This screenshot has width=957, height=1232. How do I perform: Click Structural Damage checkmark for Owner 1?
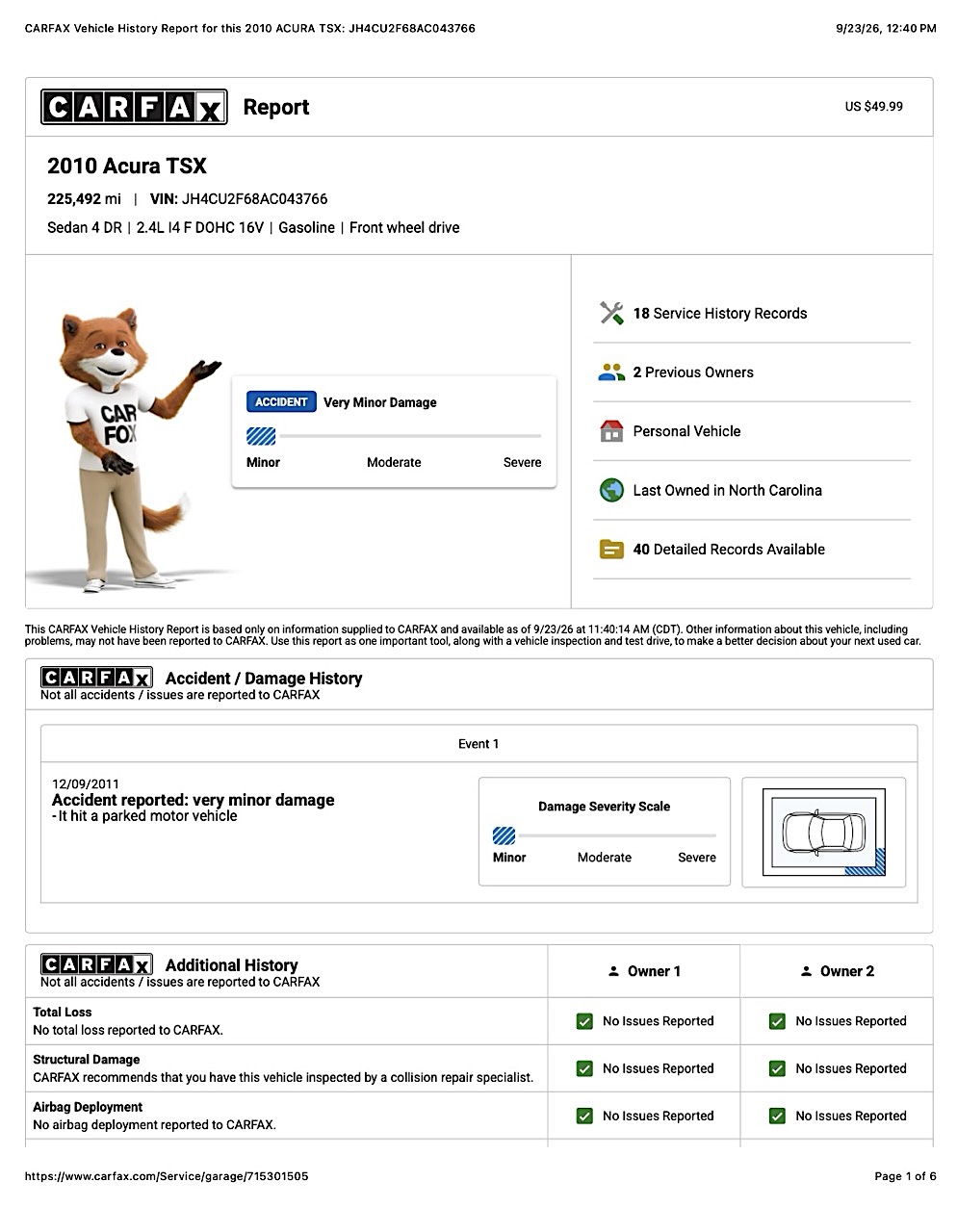click(x=584, y=1068)
